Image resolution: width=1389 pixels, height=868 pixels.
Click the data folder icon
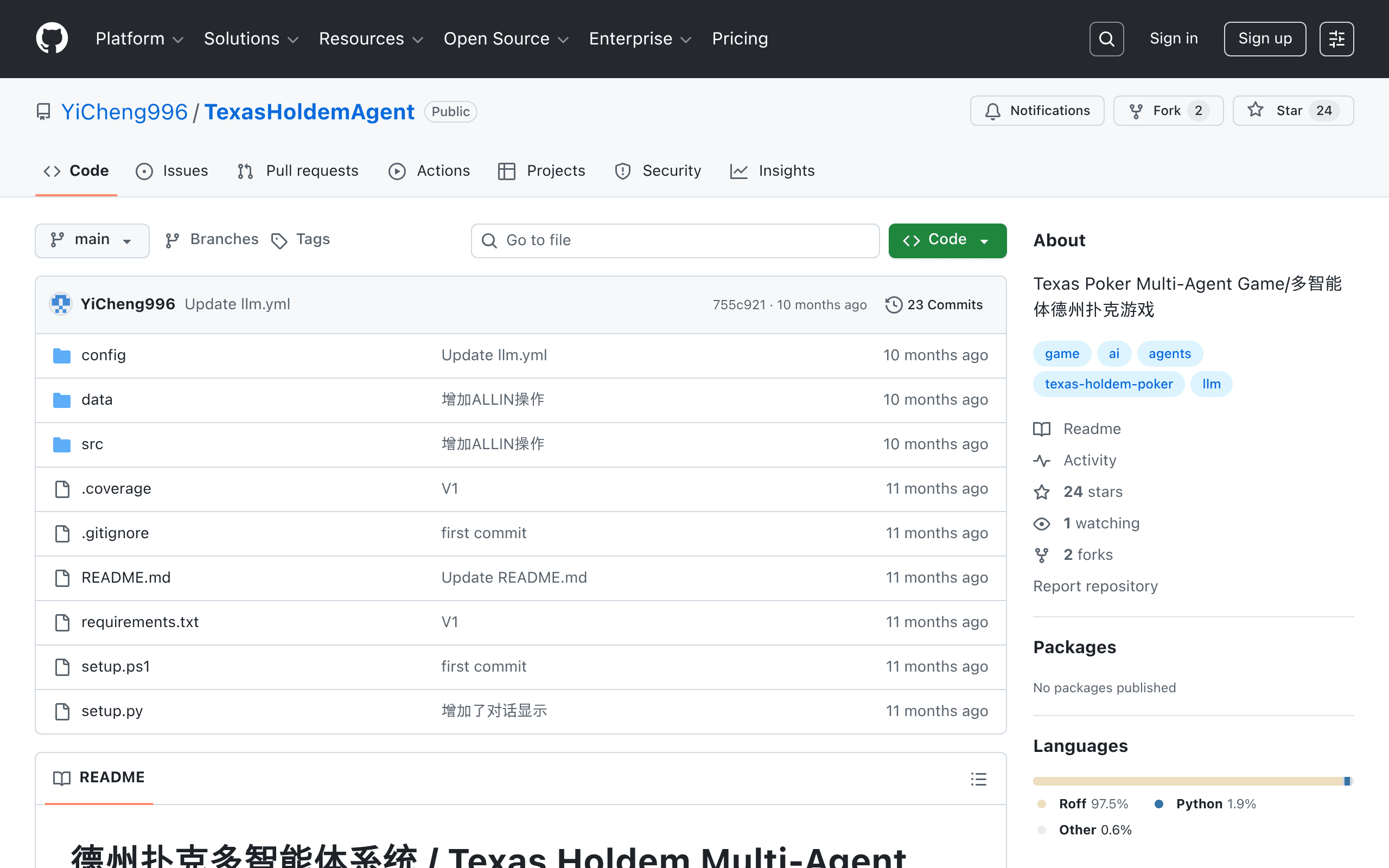[x=61, y=400]
